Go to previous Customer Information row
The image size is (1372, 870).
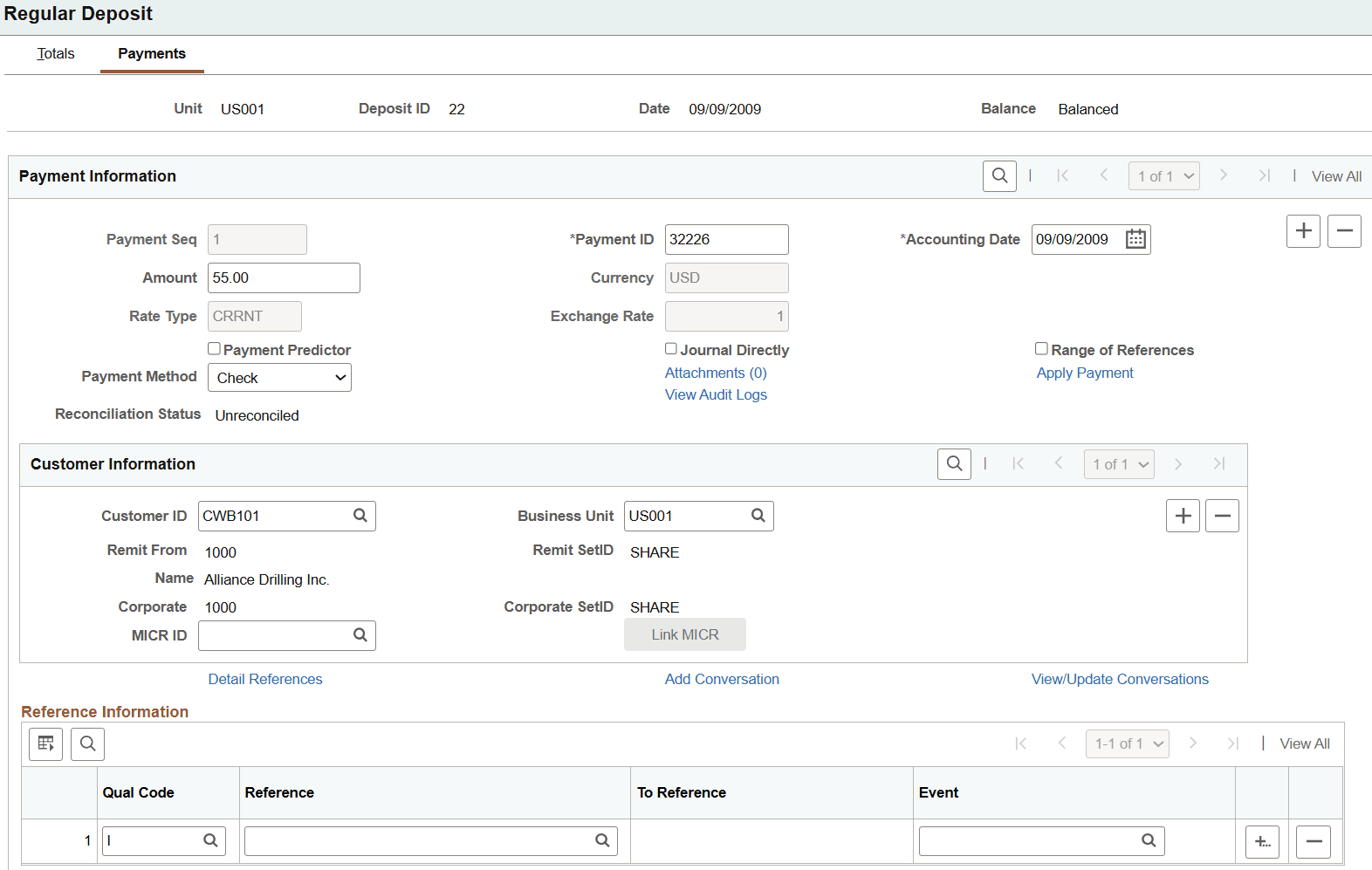click(x=1059, y=464)
